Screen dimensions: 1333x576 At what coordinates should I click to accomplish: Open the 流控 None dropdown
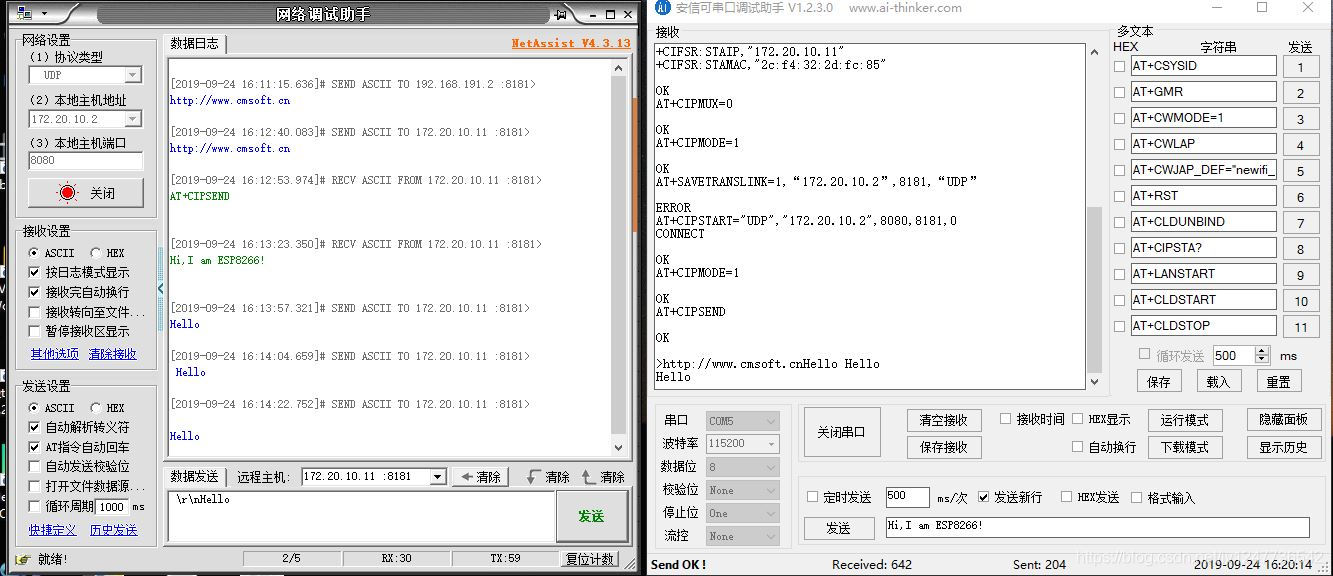tap(742, 536)
